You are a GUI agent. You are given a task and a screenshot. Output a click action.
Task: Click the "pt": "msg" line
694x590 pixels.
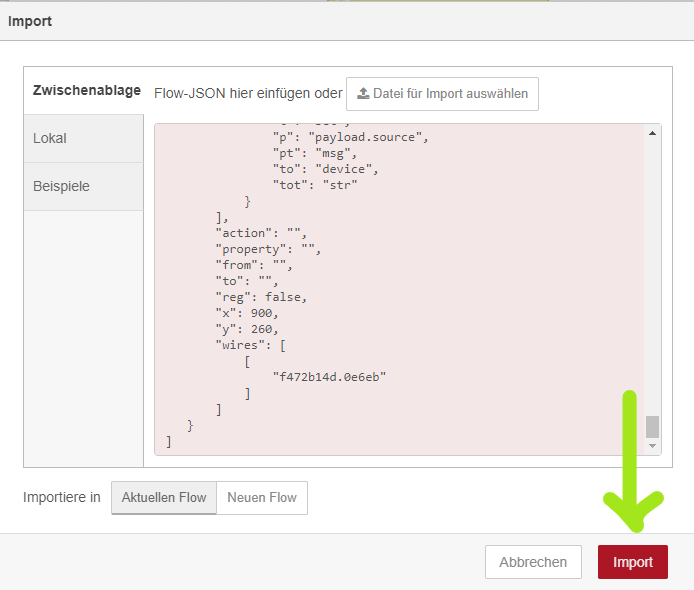[315, 153]
